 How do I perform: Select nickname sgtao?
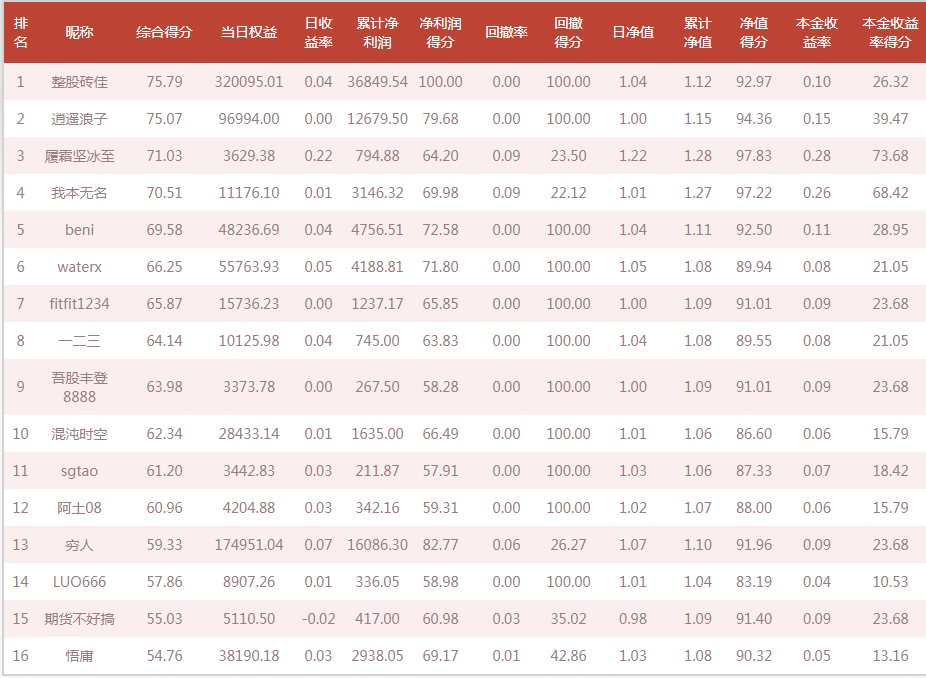79,471
